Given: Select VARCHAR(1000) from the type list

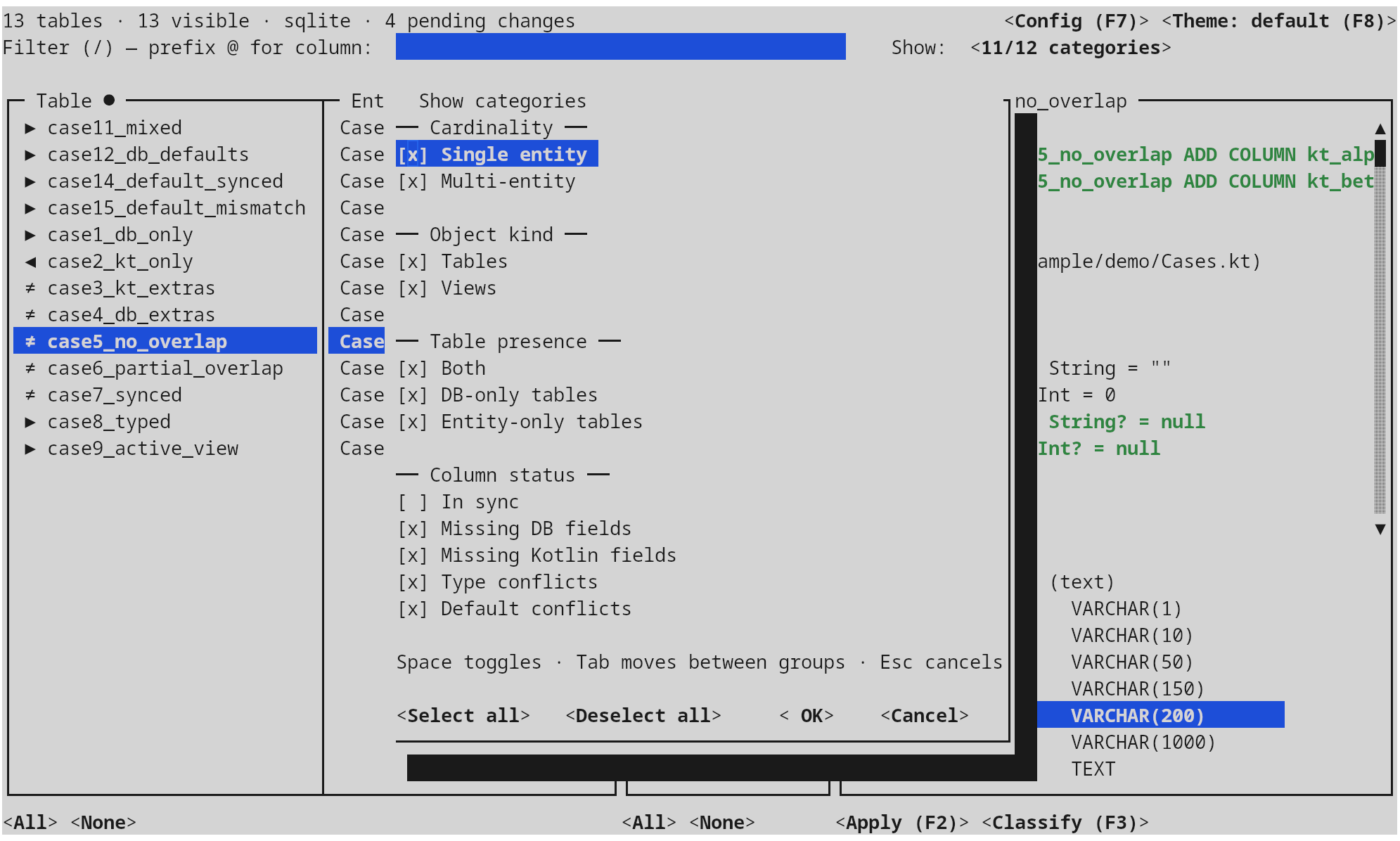Looking at the screenshot, I should (1143, 743).
